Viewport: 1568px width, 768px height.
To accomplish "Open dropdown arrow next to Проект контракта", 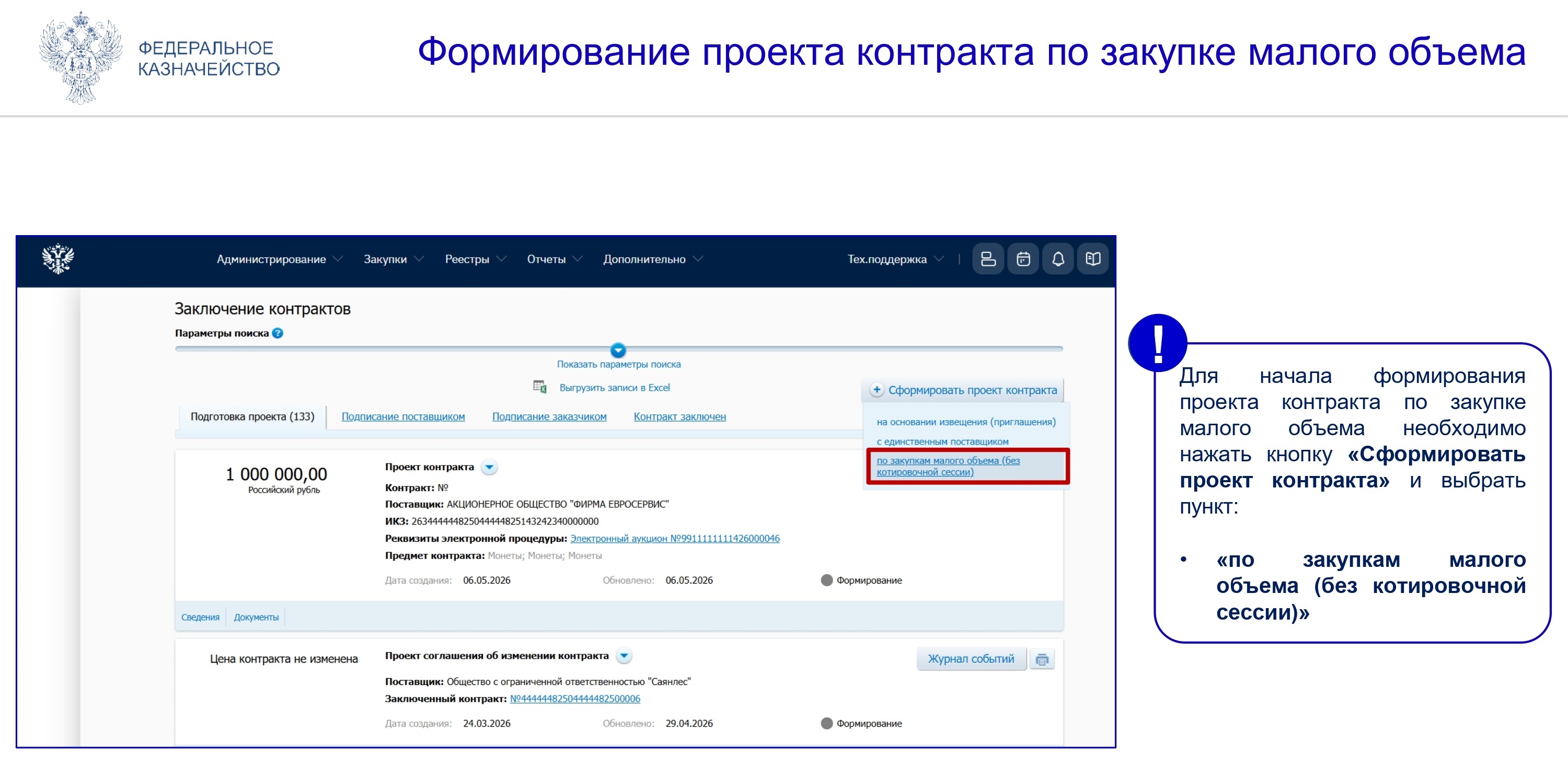I will [x=489, y=467].
